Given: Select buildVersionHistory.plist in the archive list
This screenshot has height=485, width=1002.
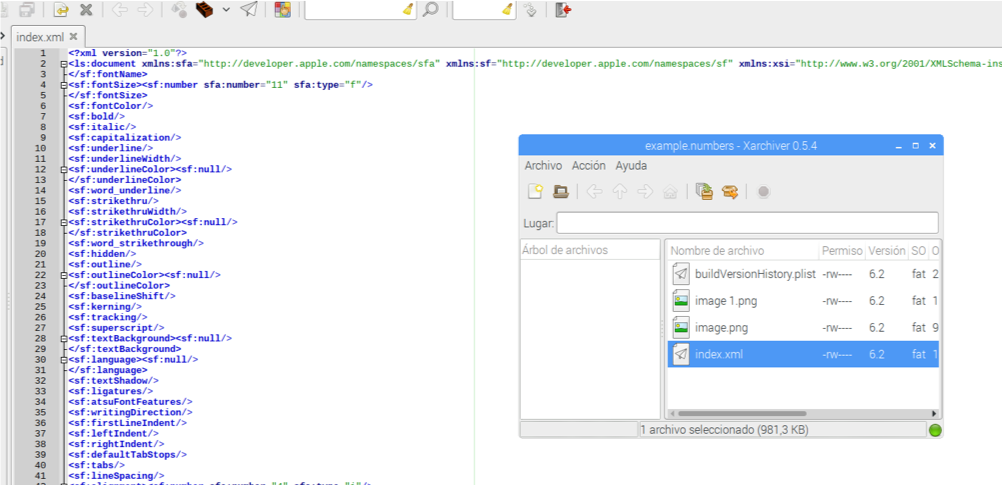Looking at the screenshot, I should (x=803, y=274).
